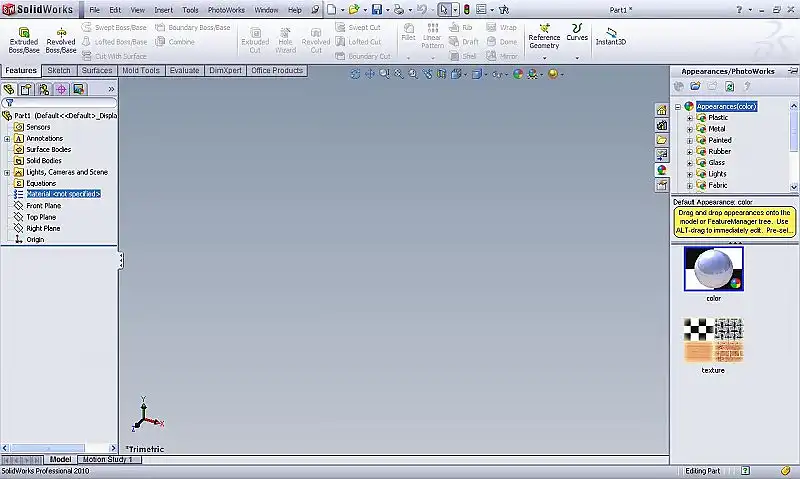Open the Reference Geometry tool
The width and height of the screenshot is (800, 479).
pos(544,37)
